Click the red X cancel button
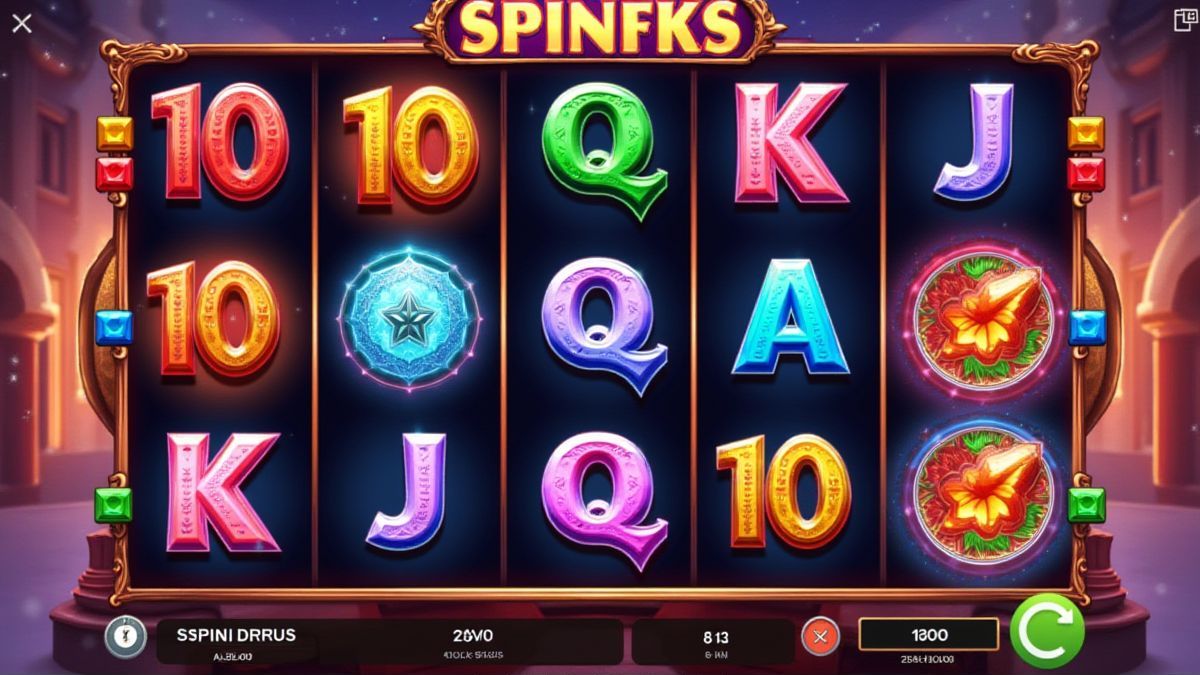The image size is (1200, 675). (x=821, y=636)
